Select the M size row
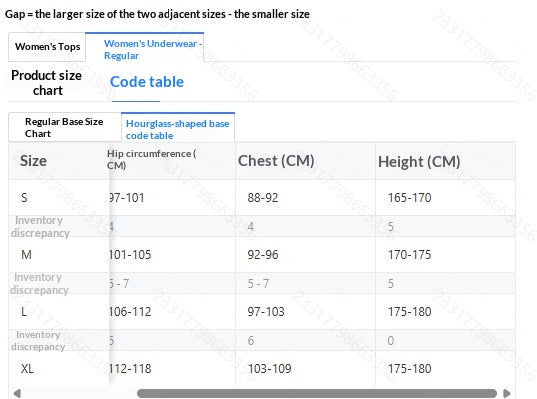Image resolution: width=537 pixels, height=399 pixels. point(262,255)
